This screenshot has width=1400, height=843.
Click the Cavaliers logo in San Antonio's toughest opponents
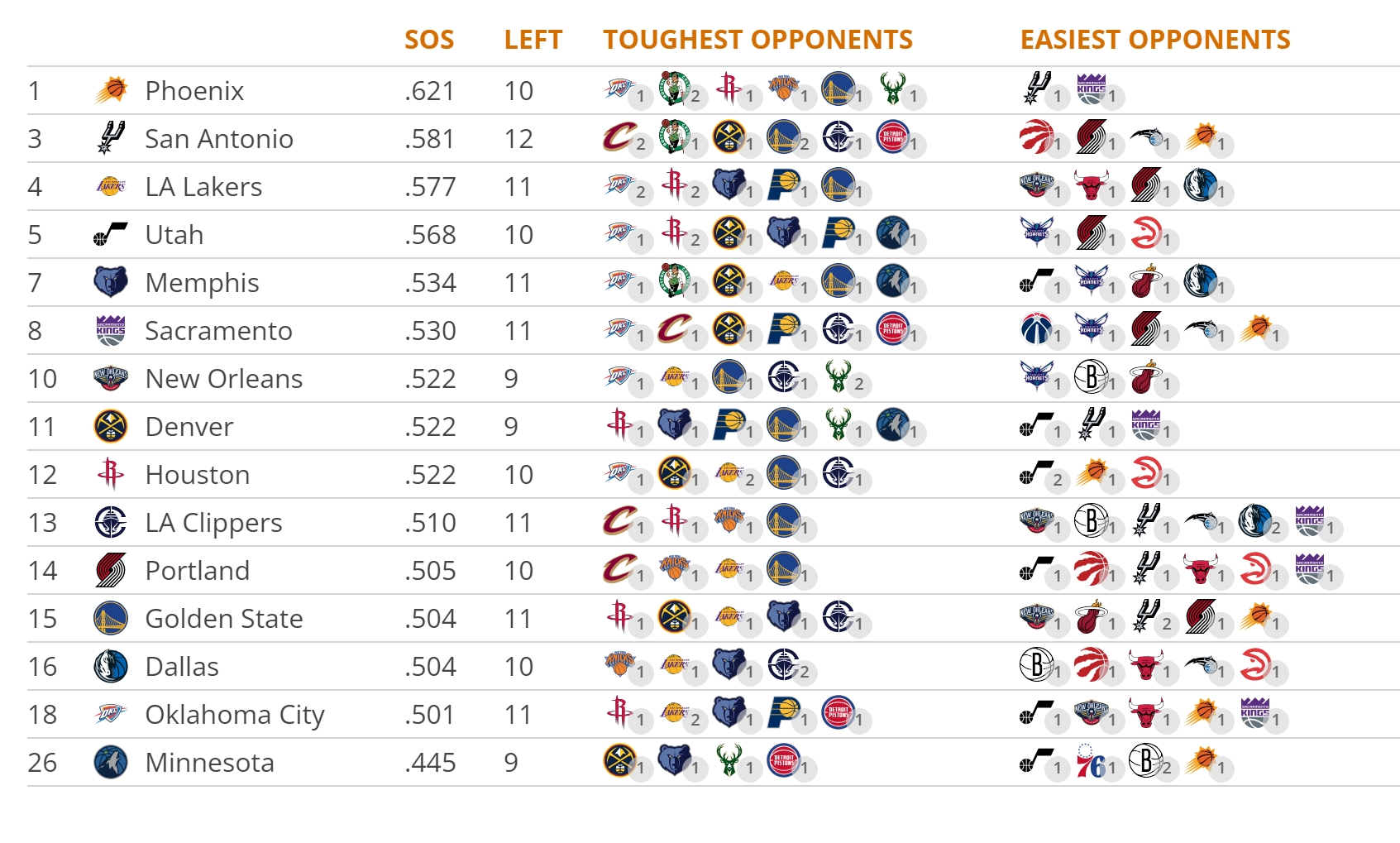(619, 137)
